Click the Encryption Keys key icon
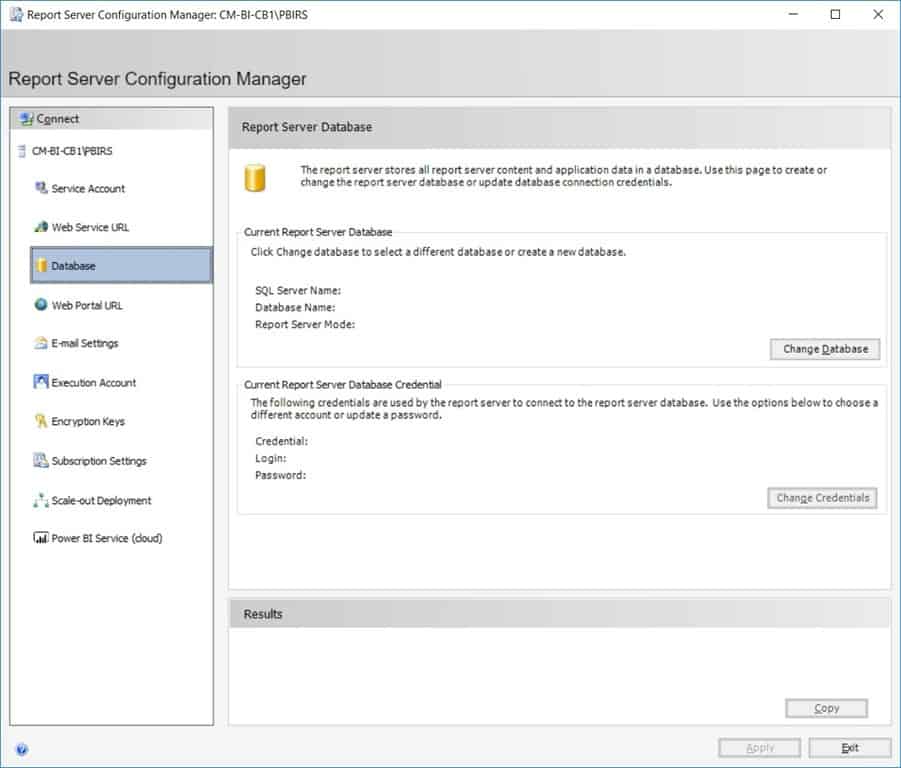 click(x=41, y=421)
